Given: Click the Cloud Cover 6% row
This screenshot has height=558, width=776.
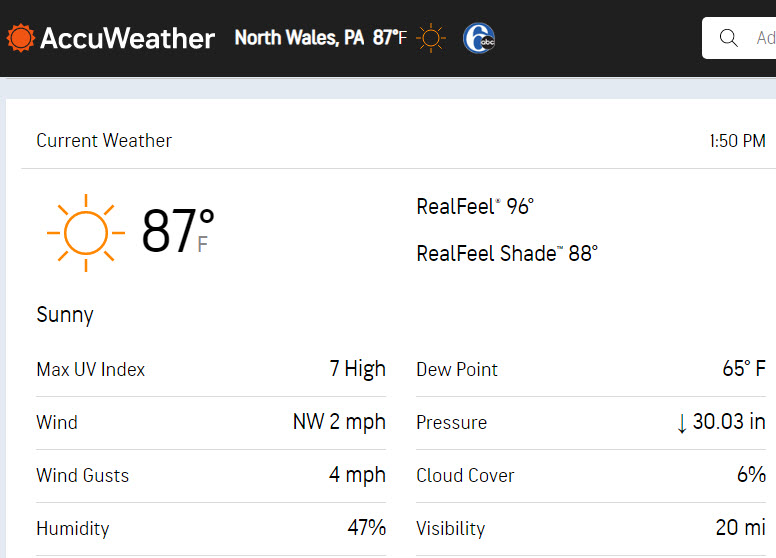Looking at the screenshot, I should (591, 476).
